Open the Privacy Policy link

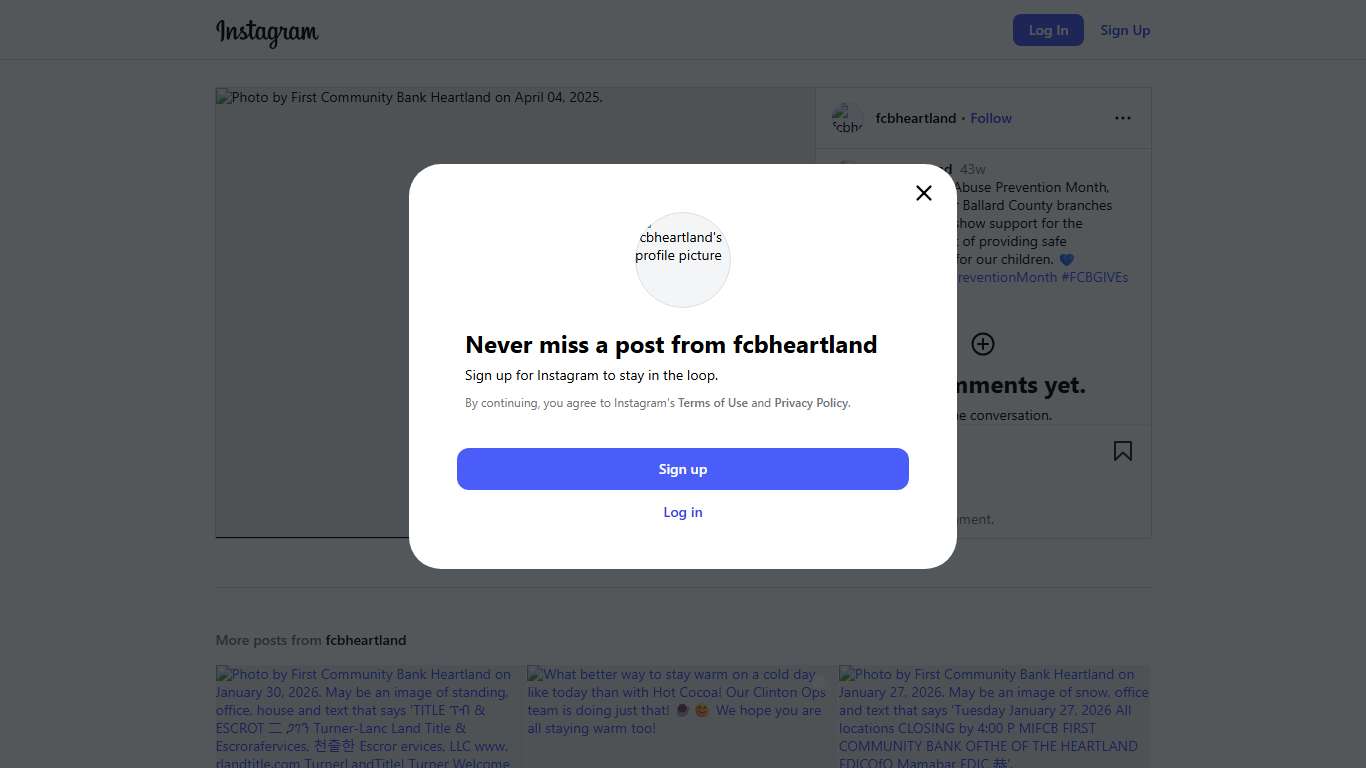pos(811,403)
